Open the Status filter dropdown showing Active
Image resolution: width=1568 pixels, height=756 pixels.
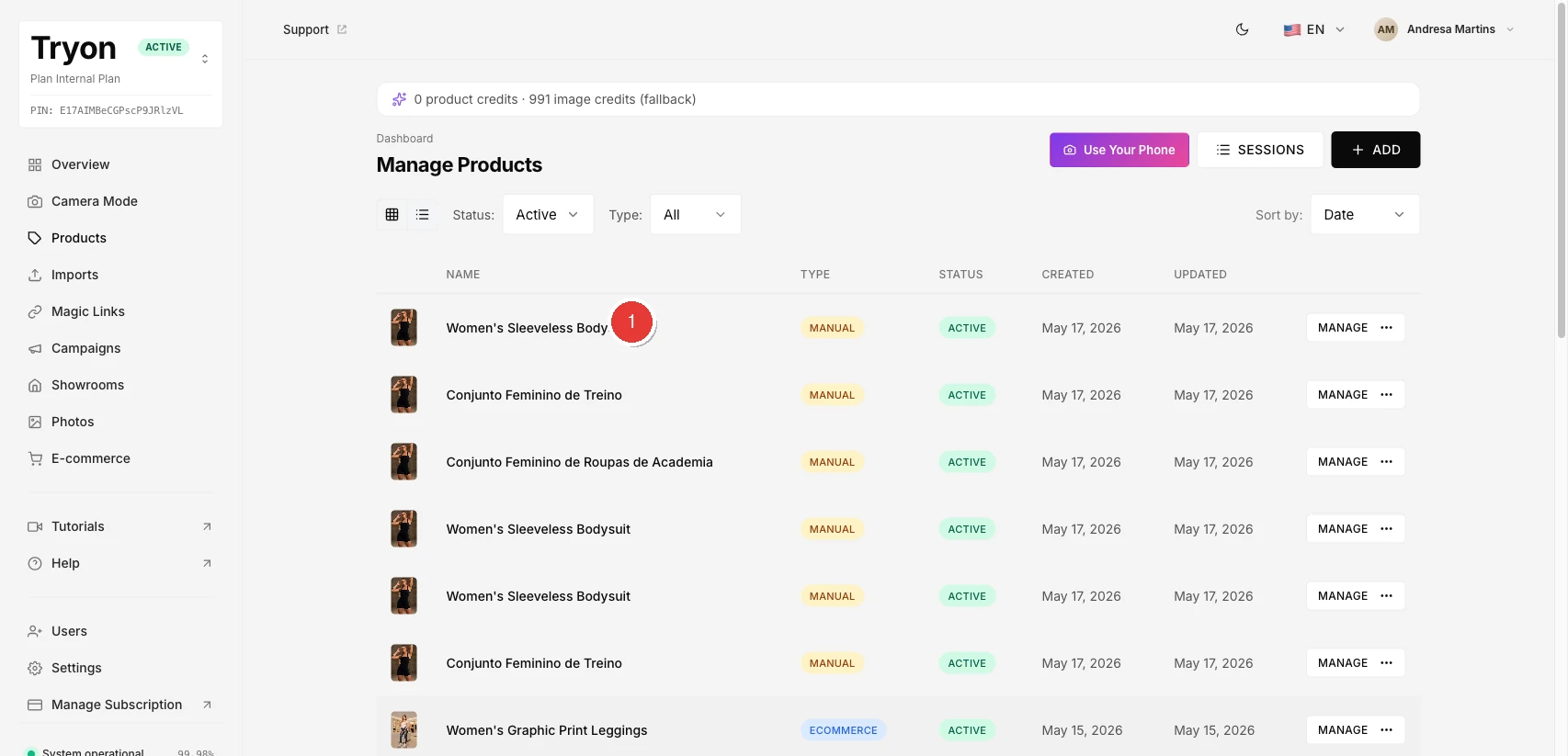coord(548,214)
